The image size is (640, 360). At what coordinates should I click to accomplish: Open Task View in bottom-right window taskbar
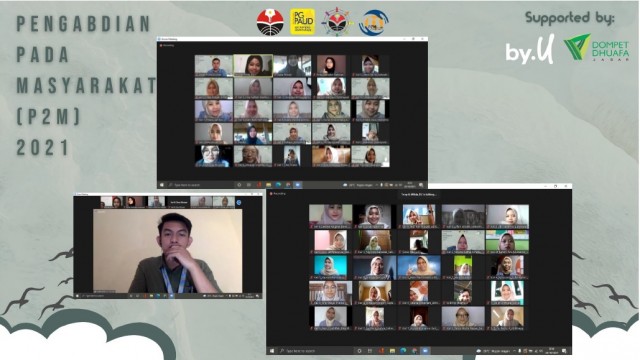(370, 351)
